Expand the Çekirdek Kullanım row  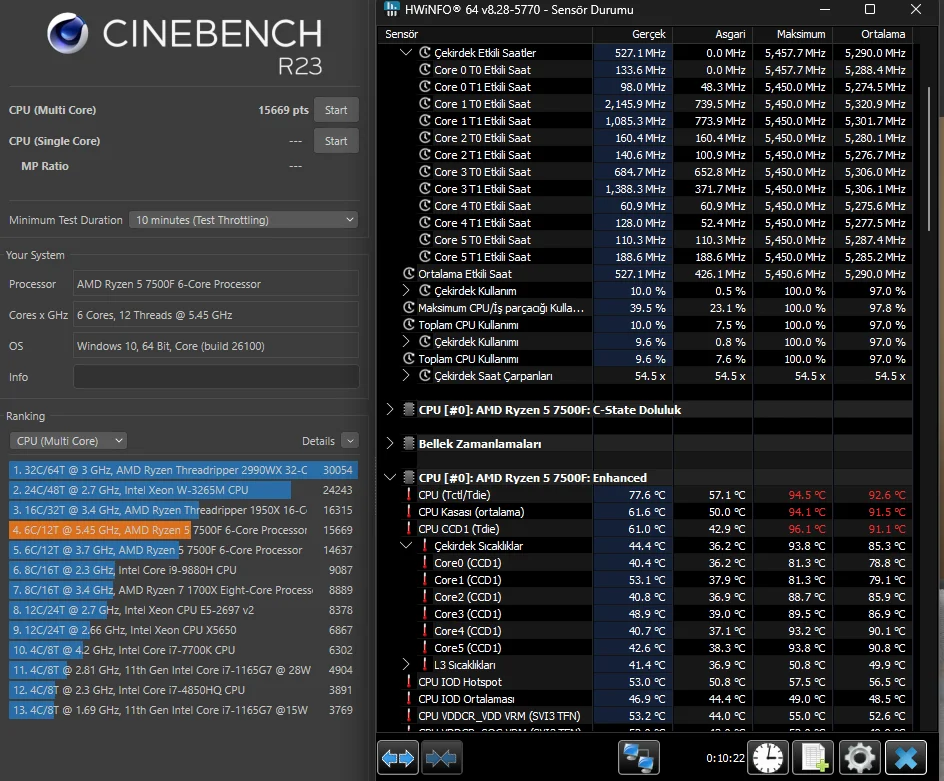(x=406, y=291)
